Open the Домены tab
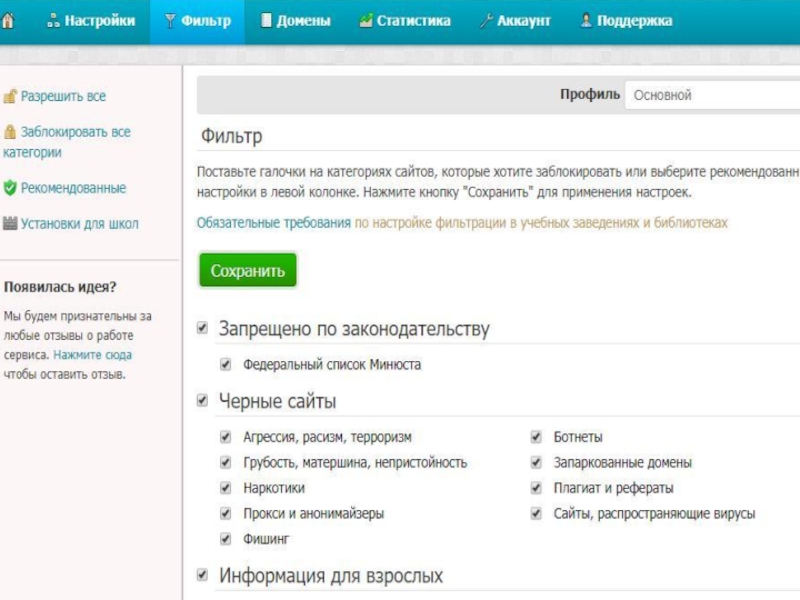The image size is (800, 600). tap(295, 20)
